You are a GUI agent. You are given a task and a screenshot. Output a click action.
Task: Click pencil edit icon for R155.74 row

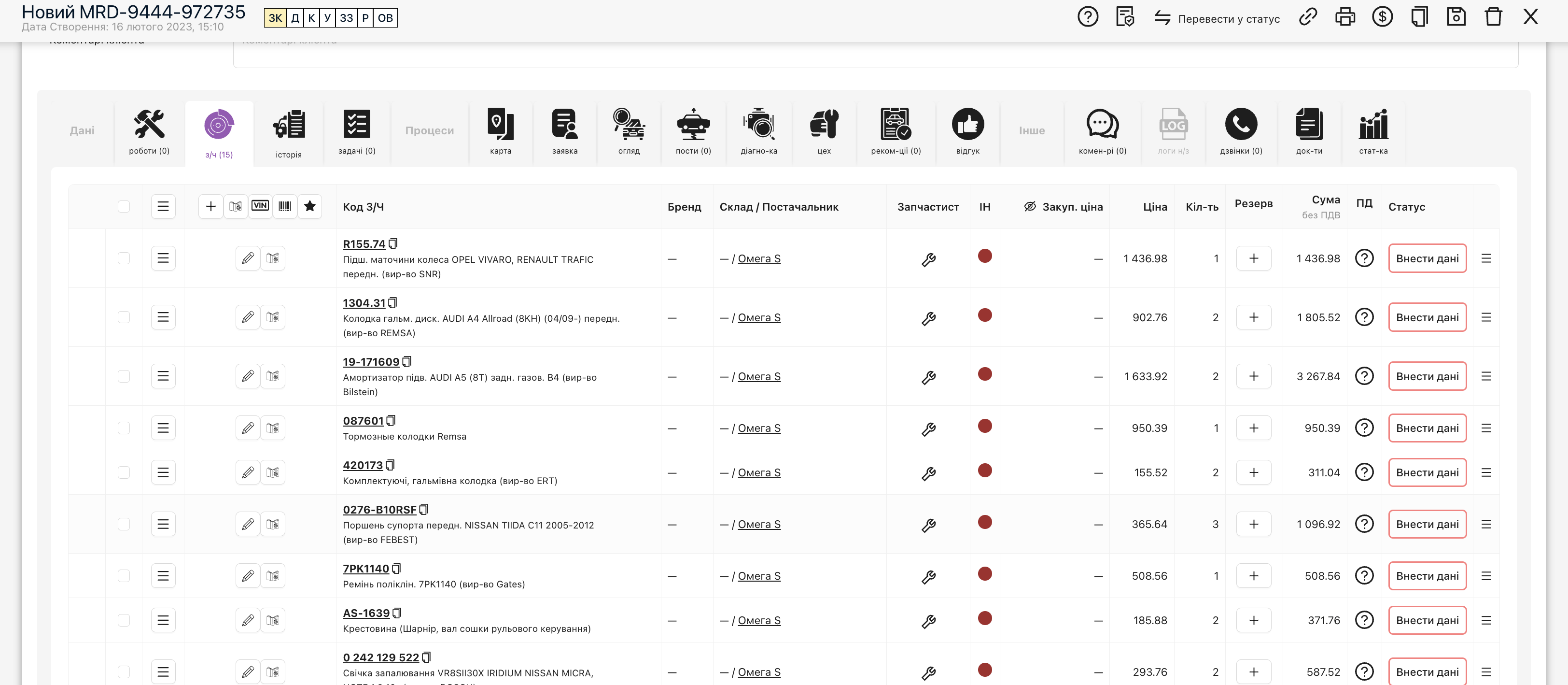click(248, 258)
